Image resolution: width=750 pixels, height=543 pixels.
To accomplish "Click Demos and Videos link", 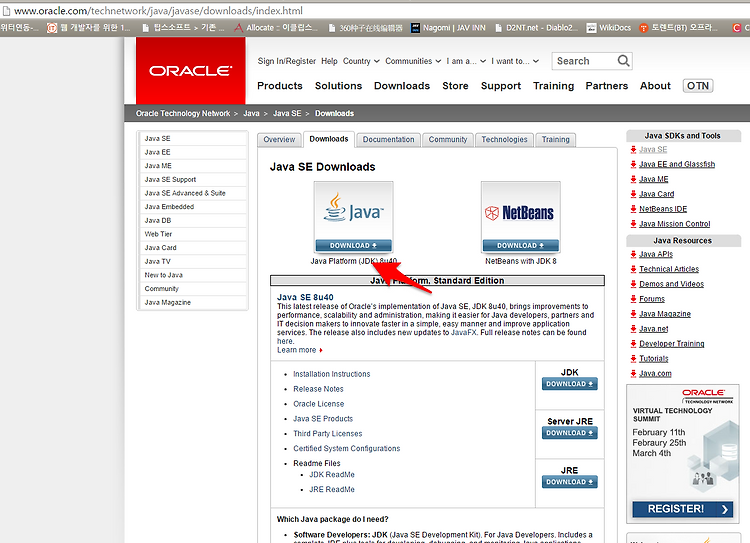I will (x=671, y=284).
